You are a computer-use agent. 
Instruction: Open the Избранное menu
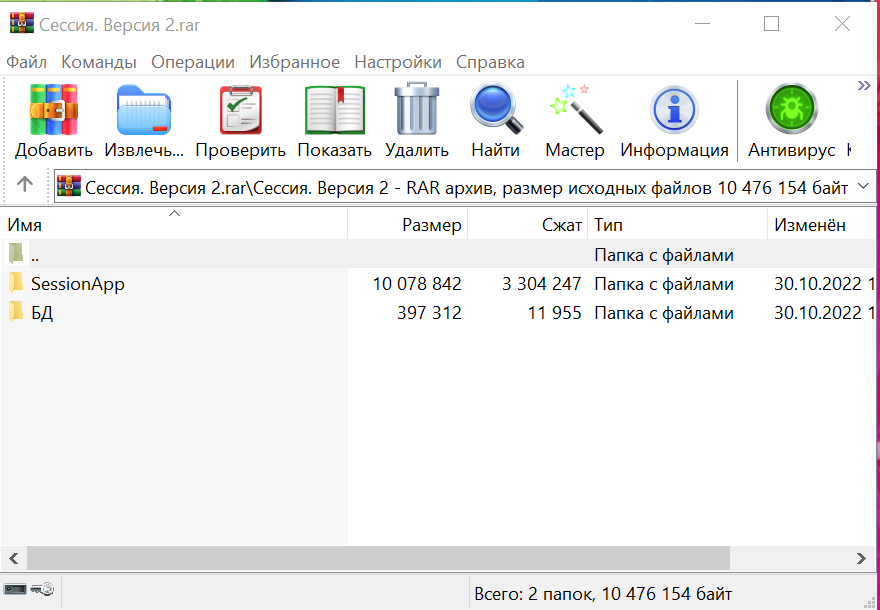[294, 62]
